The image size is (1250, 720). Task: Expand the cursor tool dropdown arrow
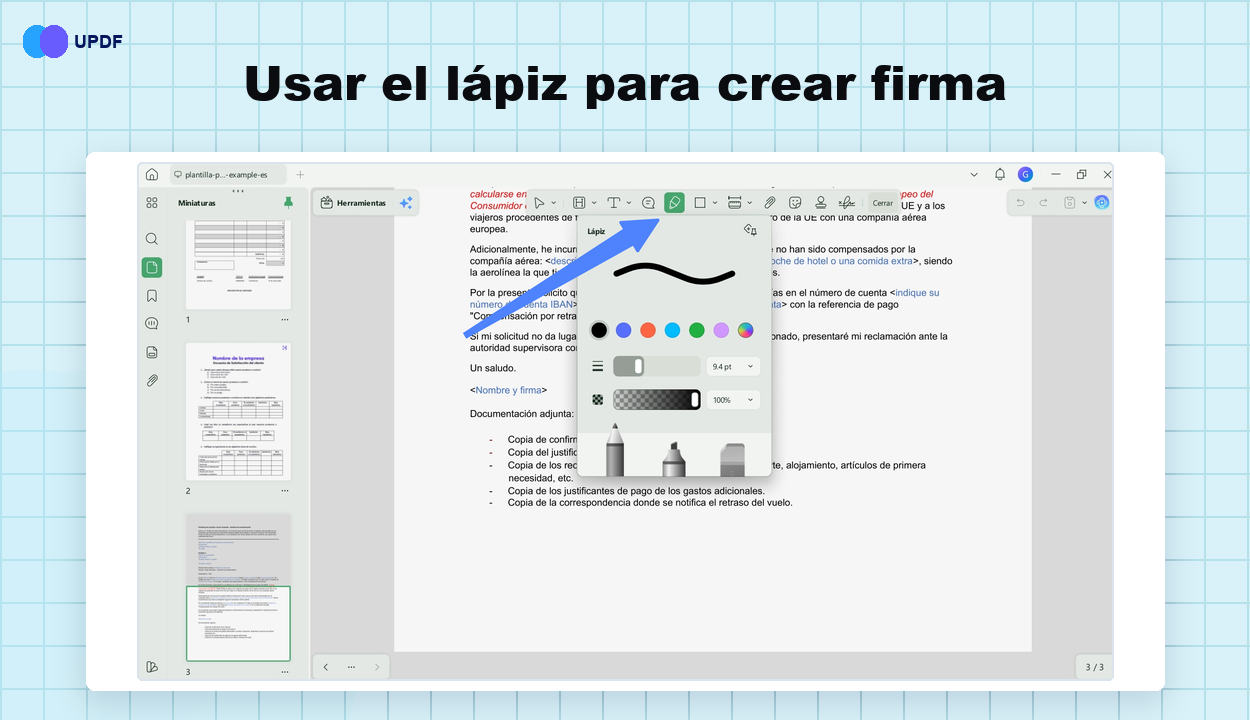pyautogui.click(x=554, y=203)
